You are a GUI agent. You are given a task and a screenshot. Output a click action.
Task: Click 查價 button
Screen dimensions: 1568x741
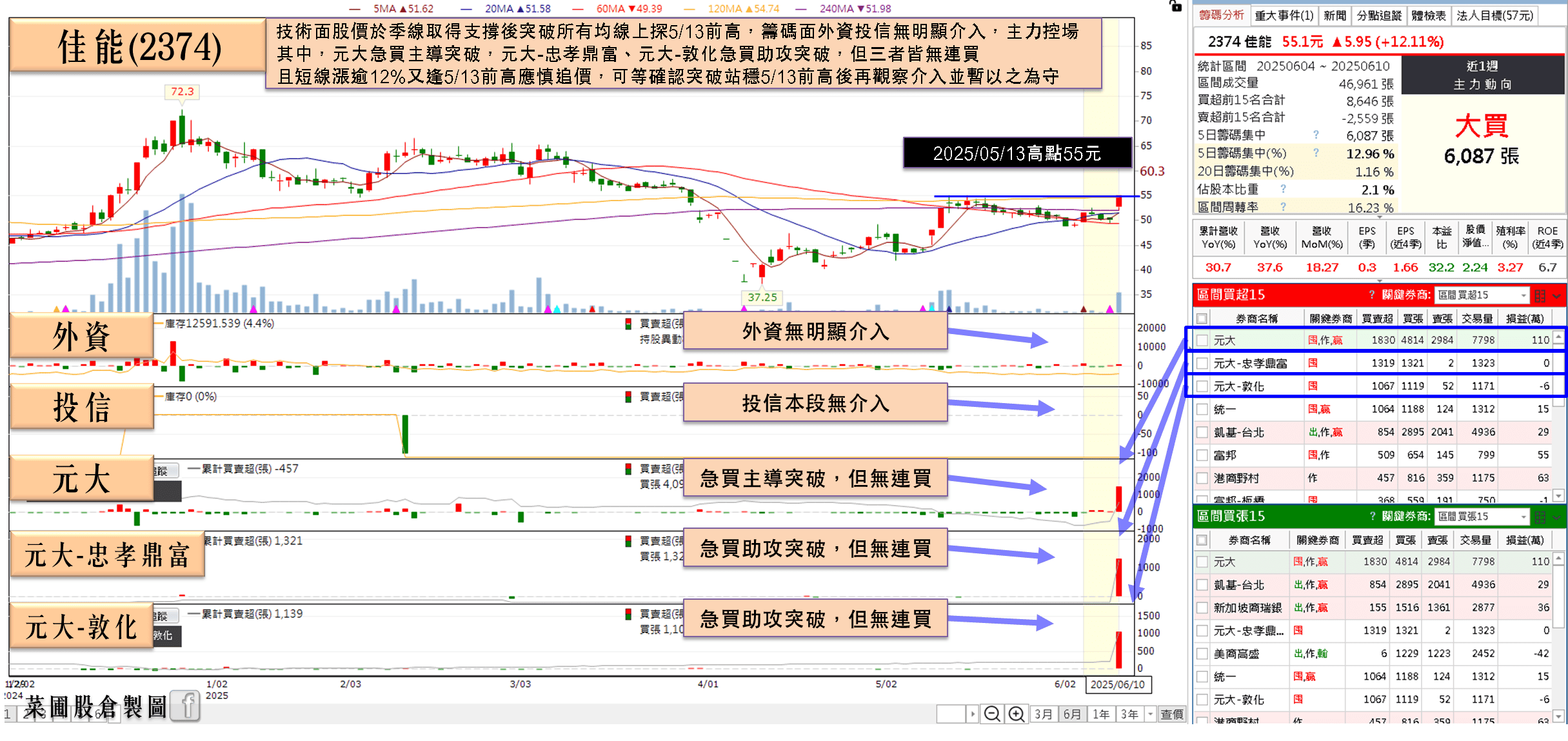pos(1171,714)
